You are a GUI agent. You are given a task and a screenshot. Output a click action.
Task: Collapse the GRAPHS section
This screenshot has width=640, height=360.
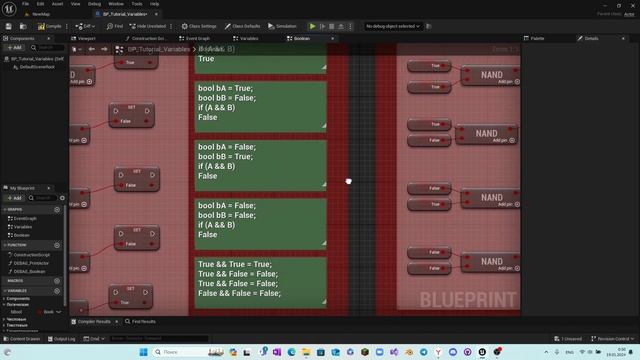[x=5, y=209]
